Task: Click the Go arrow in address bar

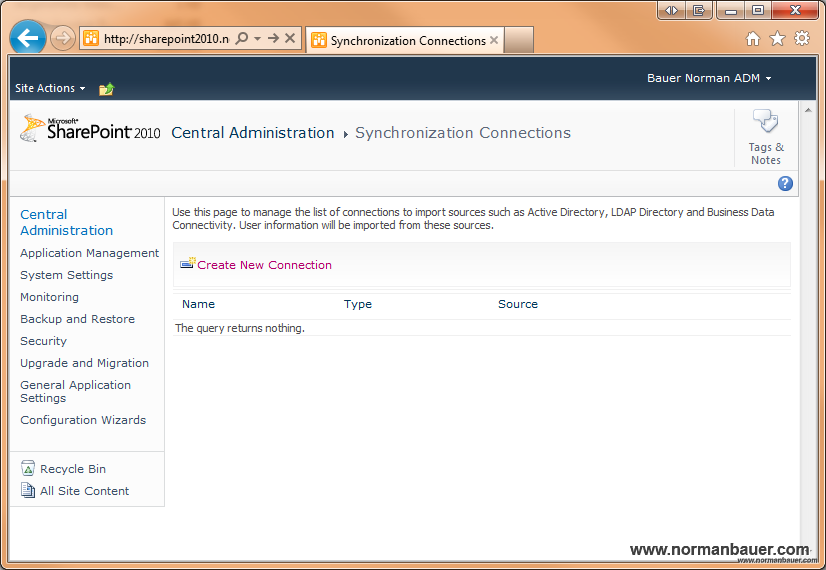Action: [x=273, y=38]
